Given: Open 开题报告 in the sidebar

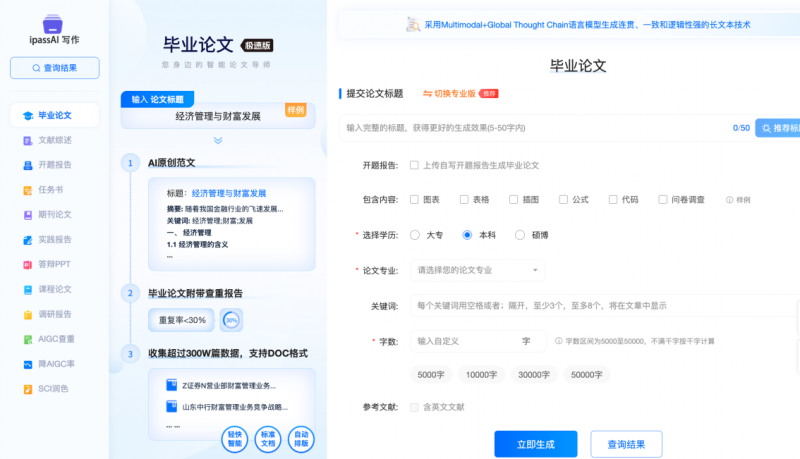Looking at the screenshot, I should (x=55, y=165).
